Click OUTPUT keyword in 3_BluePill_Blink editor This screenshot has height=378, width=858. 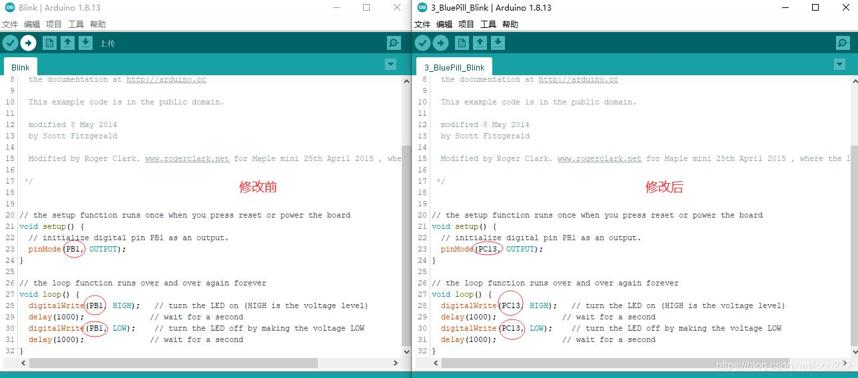[x=520, y=249]
